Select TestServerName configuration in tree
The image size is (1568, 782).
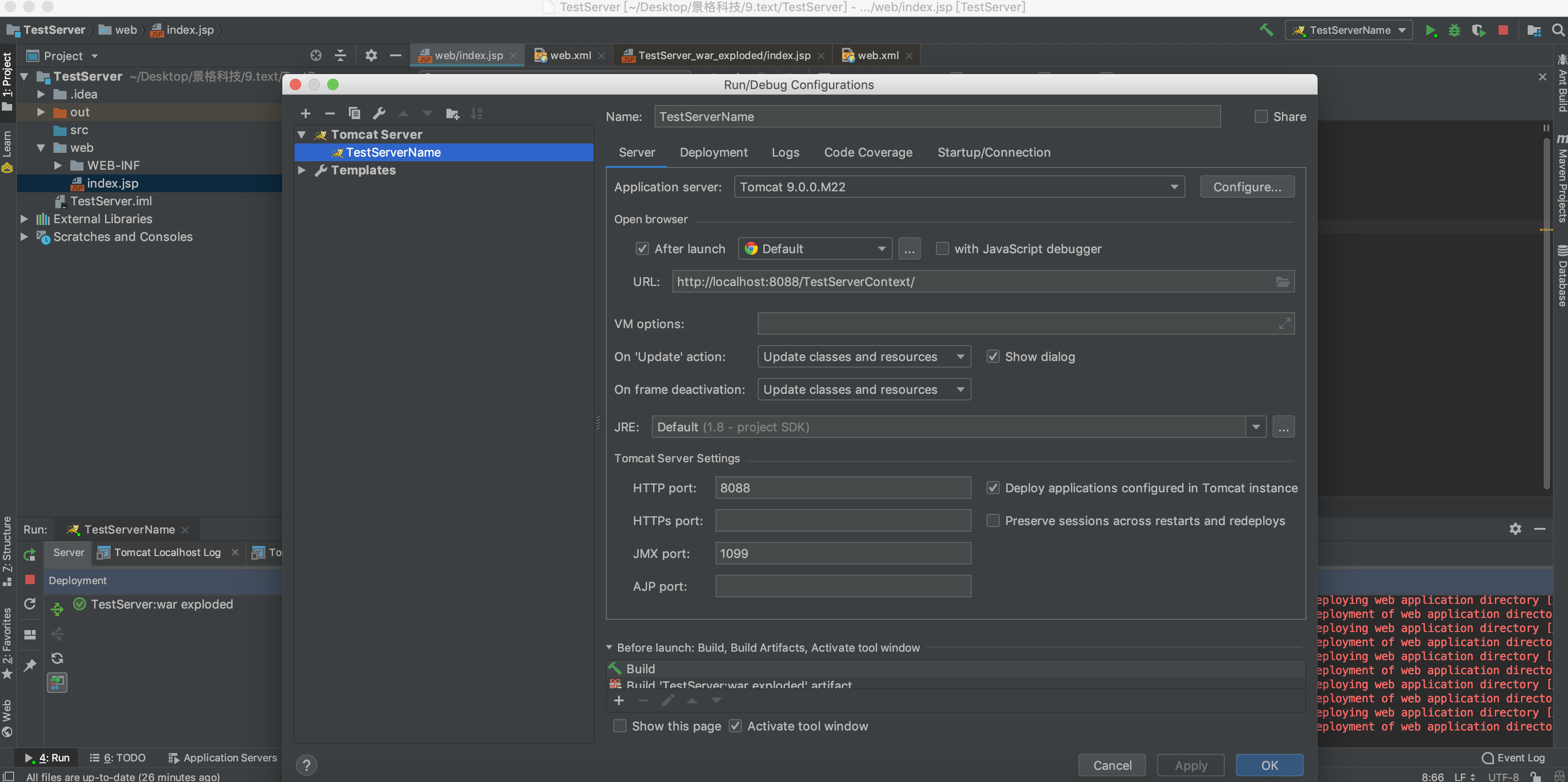444,152
